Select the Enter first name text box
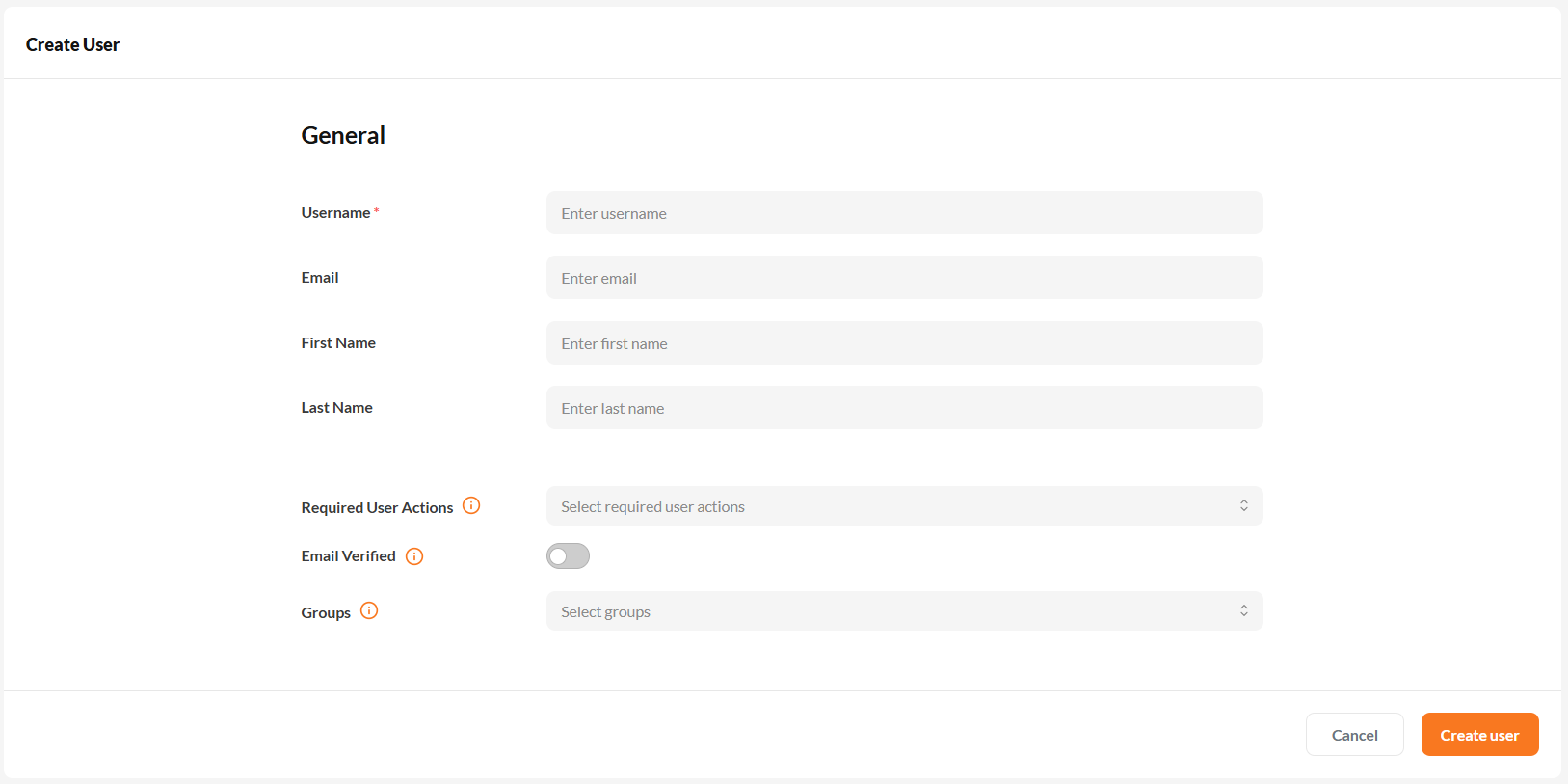The image size is (1568, 784). click(x=903, y=343)
